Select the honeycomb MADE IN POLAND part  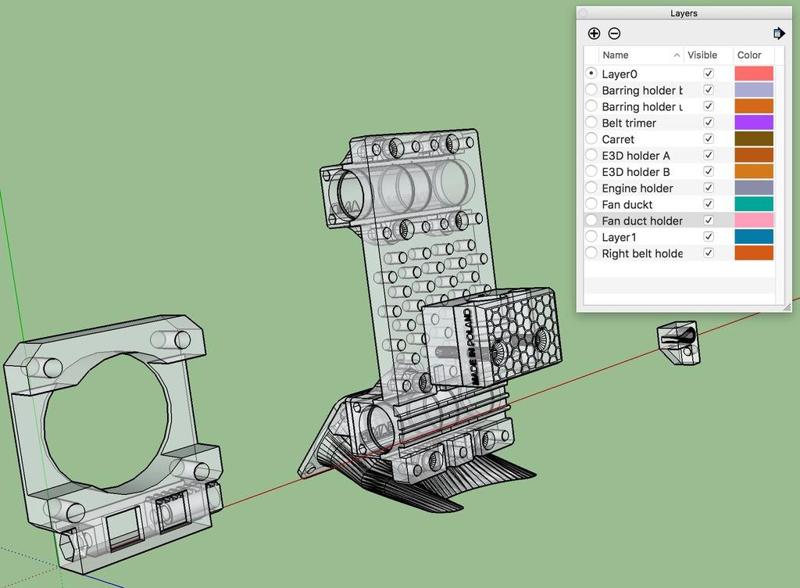click(492, 339)
